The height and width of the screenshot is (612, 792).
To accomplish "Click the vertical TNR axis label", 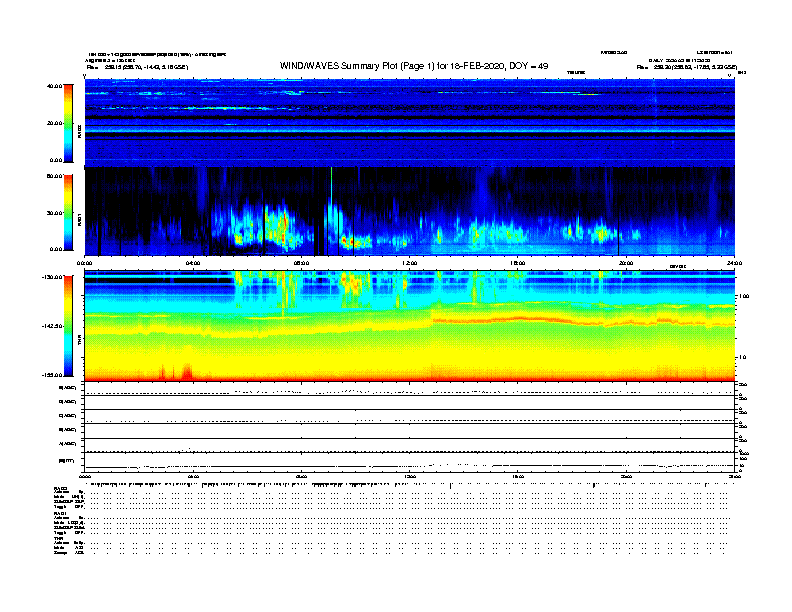I will (x=80, y=341).
